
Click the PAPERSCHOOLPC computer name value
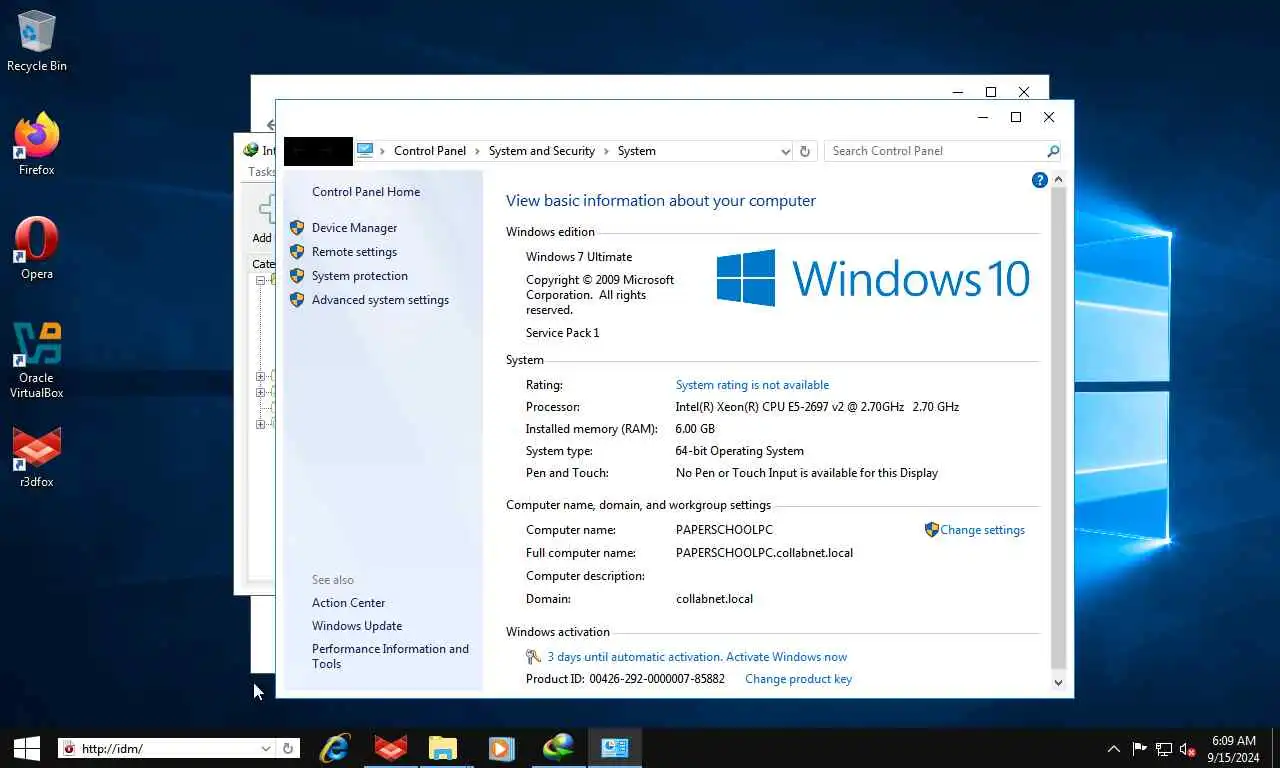(724, 530)
